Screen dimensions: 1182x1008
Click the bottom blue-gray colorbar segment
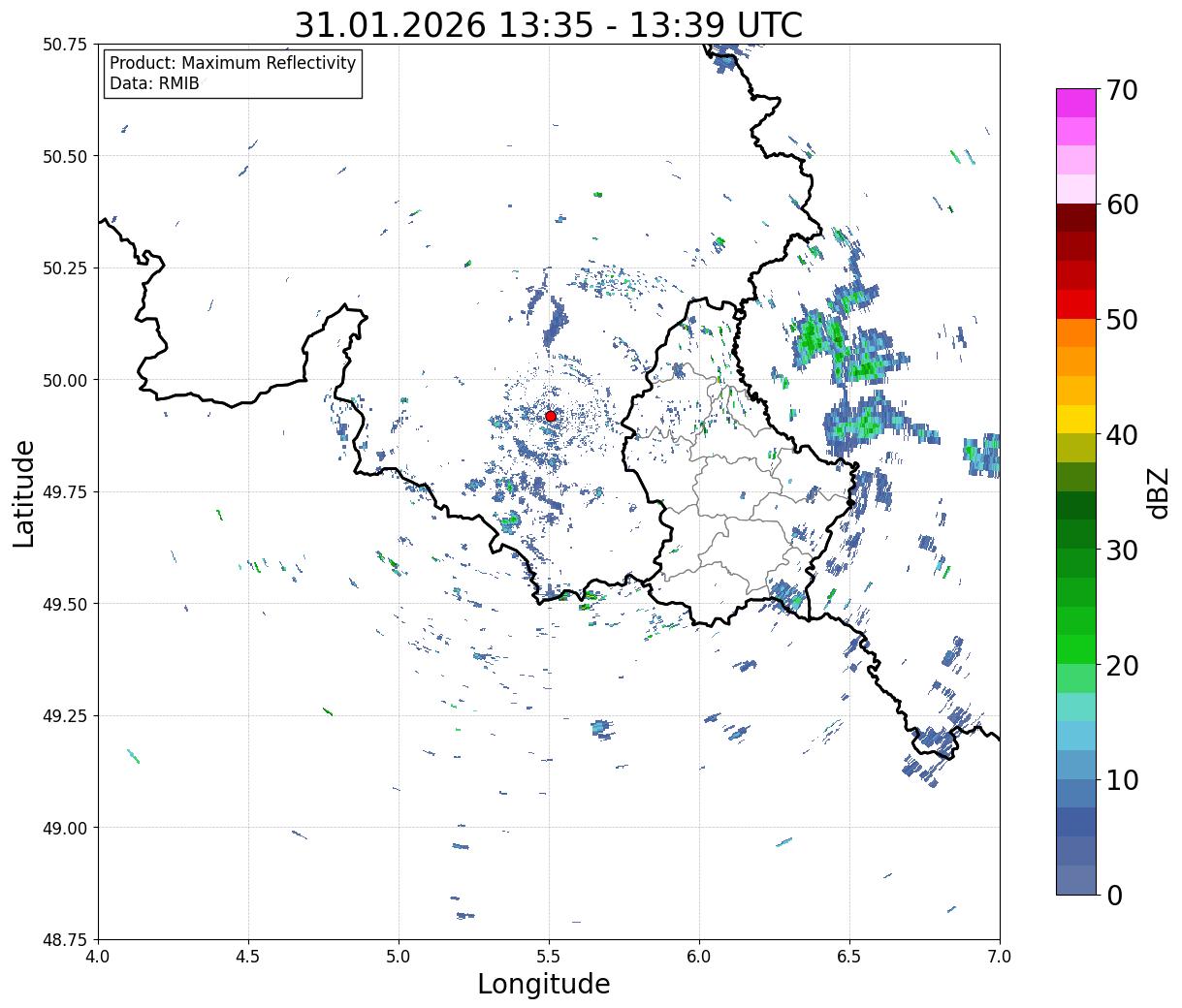tap(1076, 879)
